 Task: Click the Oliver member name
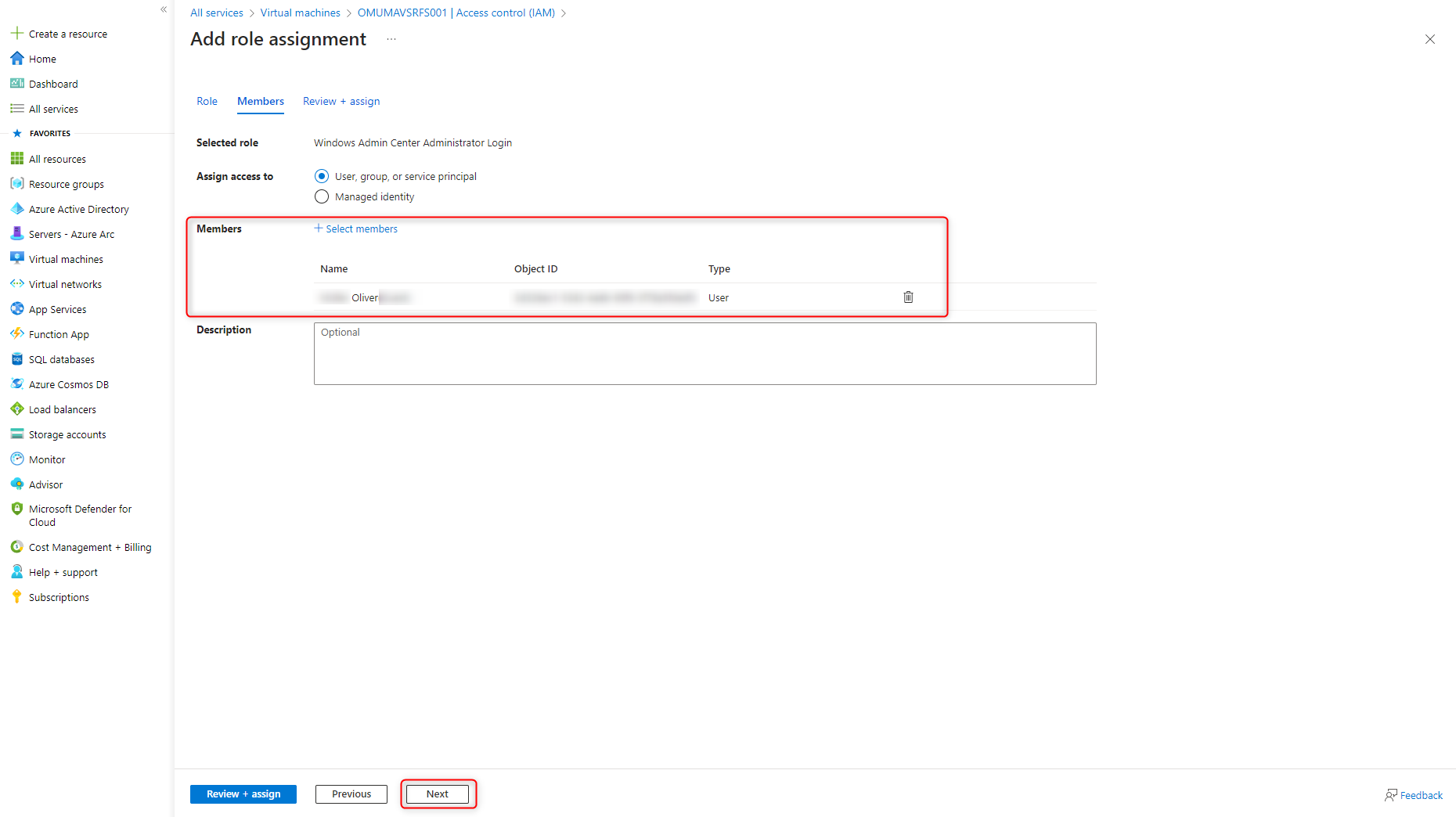[365, 297]
